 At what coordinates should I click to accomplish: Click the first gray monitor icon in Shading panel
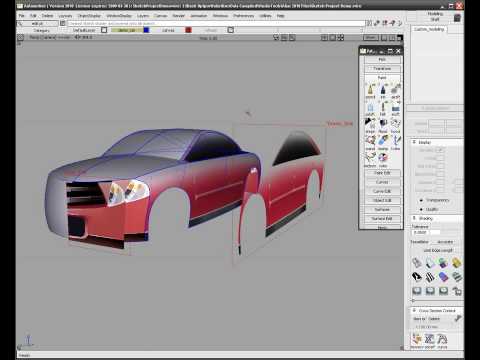pyautogui.click(x=417, y=291)
